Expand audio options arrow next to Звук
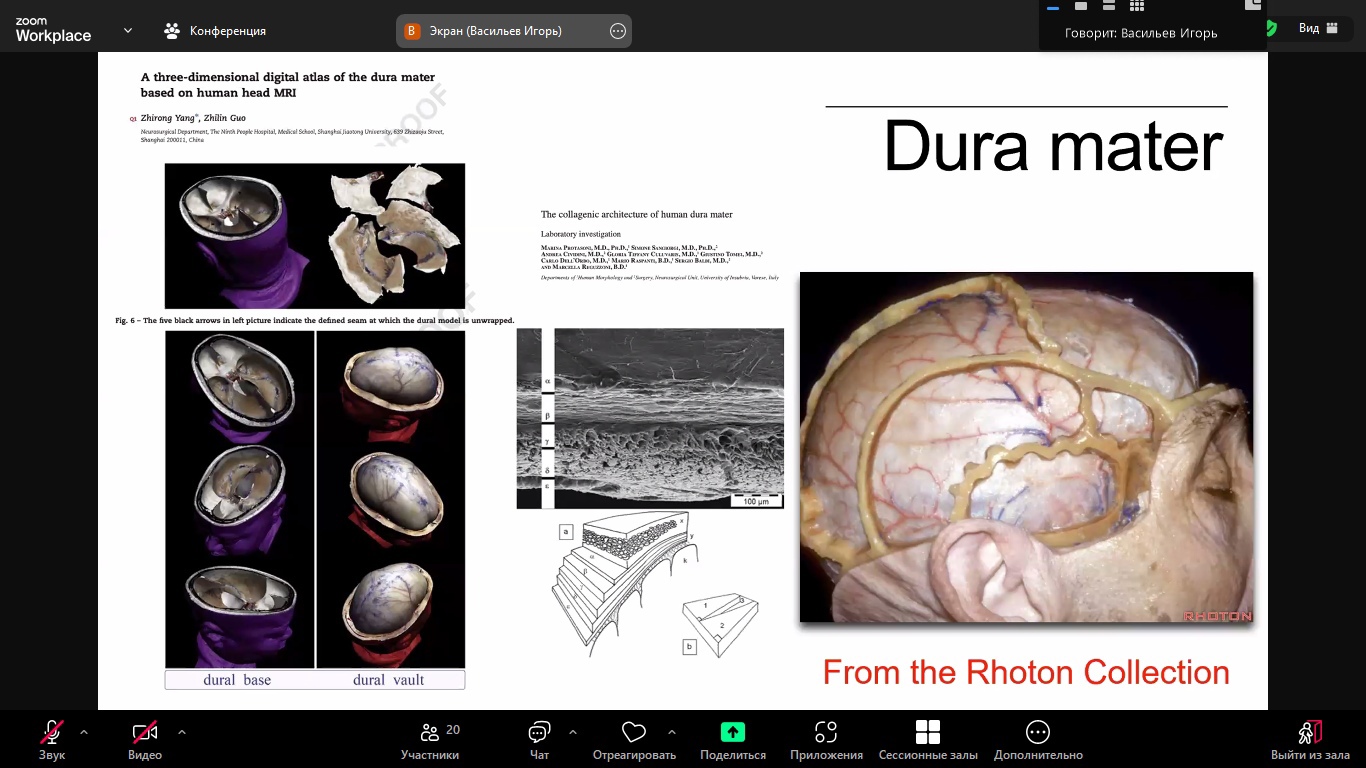This screenshot has width=1366, height=768. coord(84,732)
